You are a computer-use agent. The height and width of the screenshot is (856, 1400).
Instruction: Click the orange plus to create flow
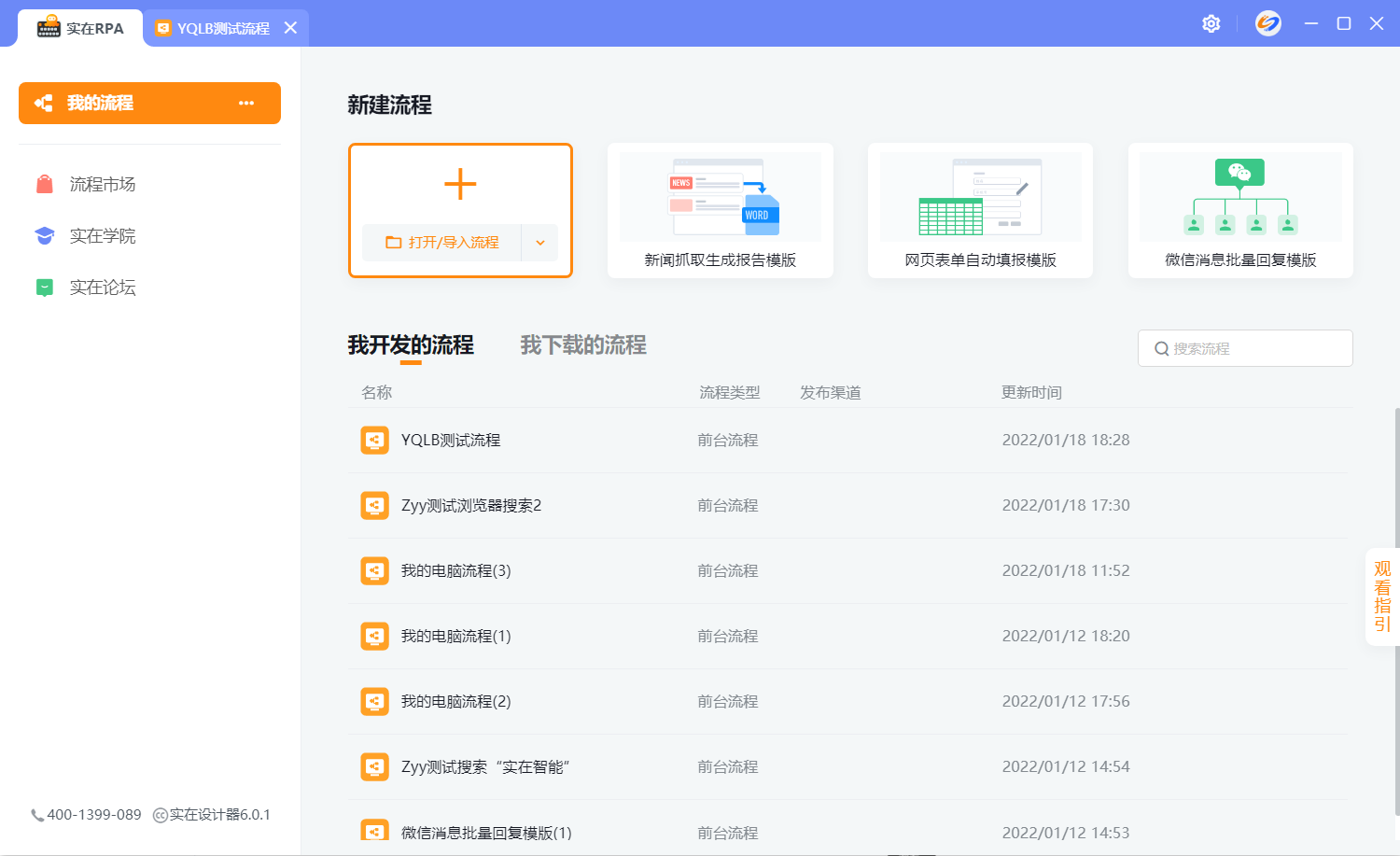[460, 184]
